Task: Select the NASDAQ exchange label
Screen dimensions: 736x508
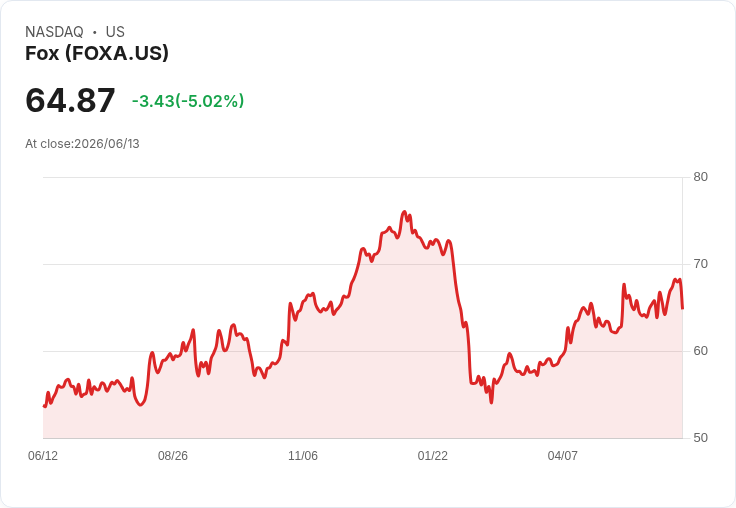Action: click(x=54, y=32)
